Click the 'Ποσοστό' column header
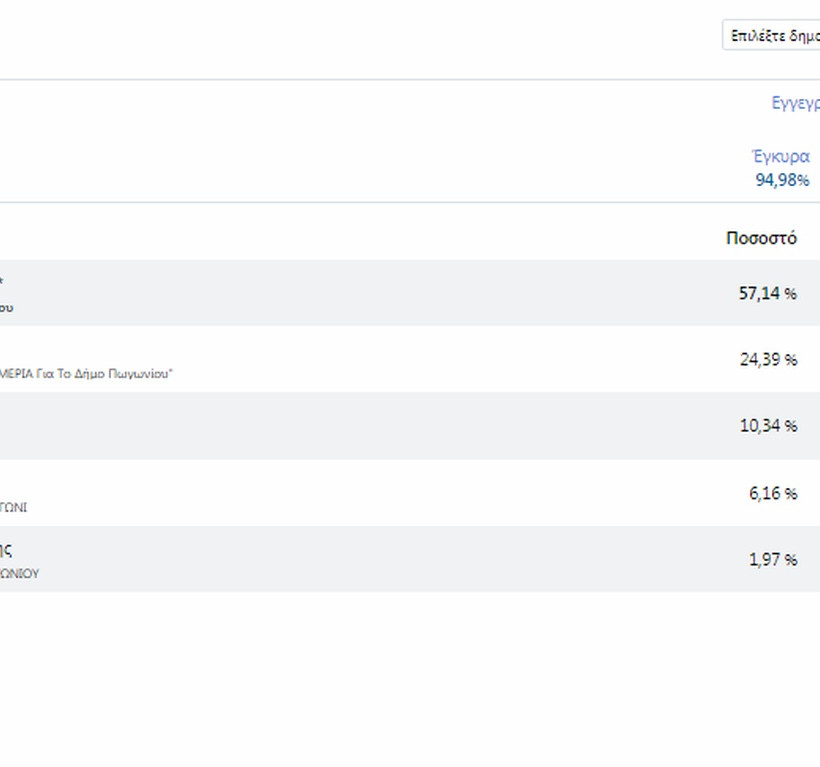 (x=761, y=238)
